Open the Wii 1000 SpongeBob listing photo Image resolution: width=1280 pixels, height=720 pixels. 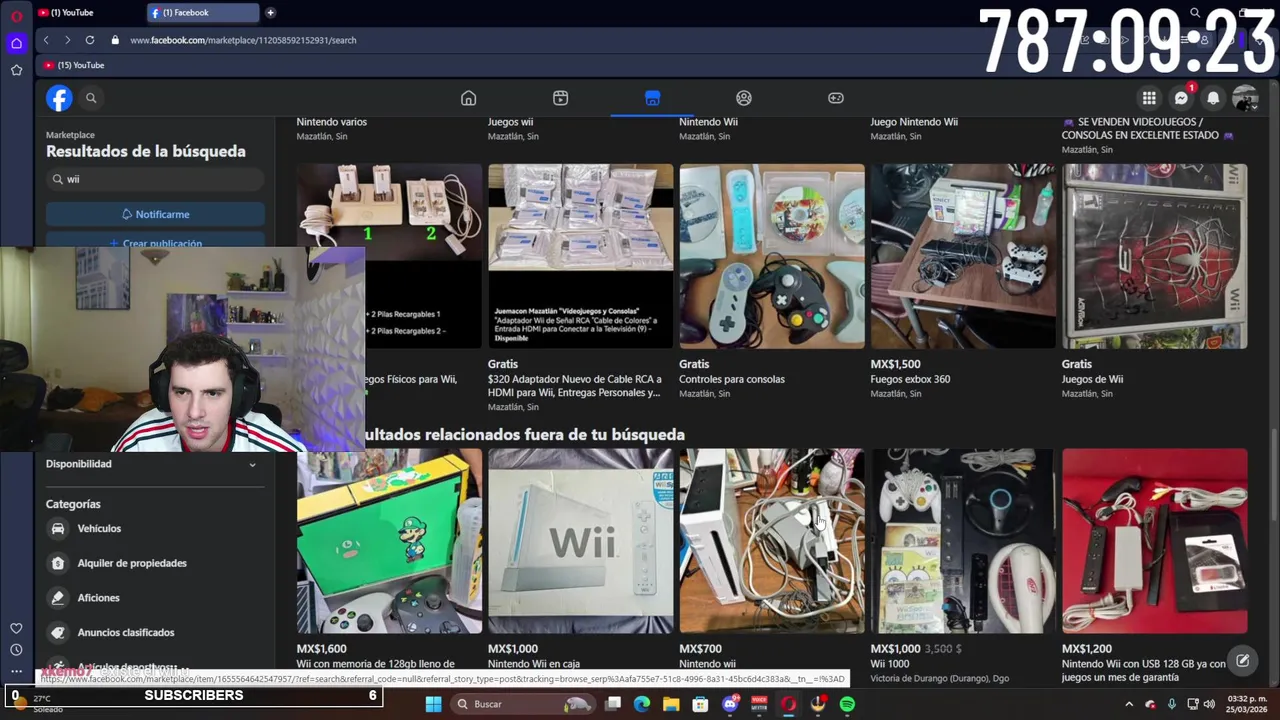point(963,541)
